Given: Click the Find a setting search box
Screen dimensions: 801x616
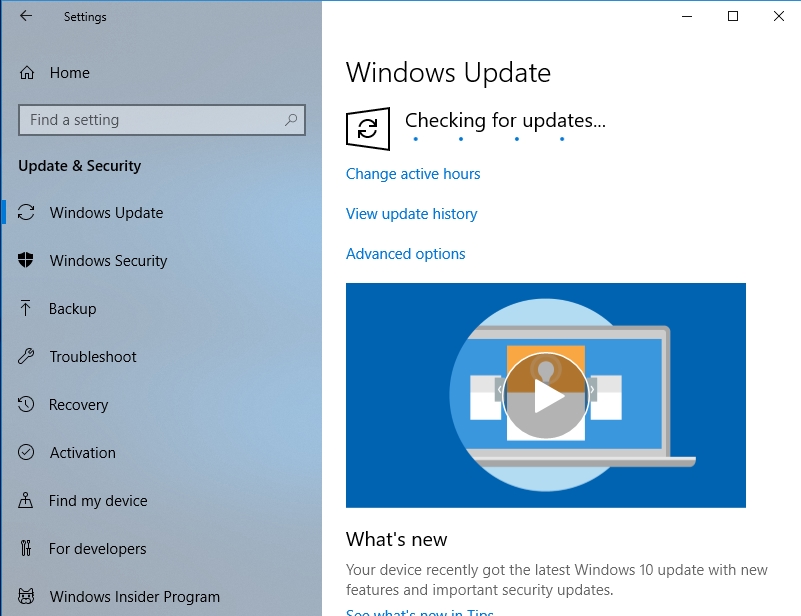Looking at the screenshot, I should click(150, 120).
